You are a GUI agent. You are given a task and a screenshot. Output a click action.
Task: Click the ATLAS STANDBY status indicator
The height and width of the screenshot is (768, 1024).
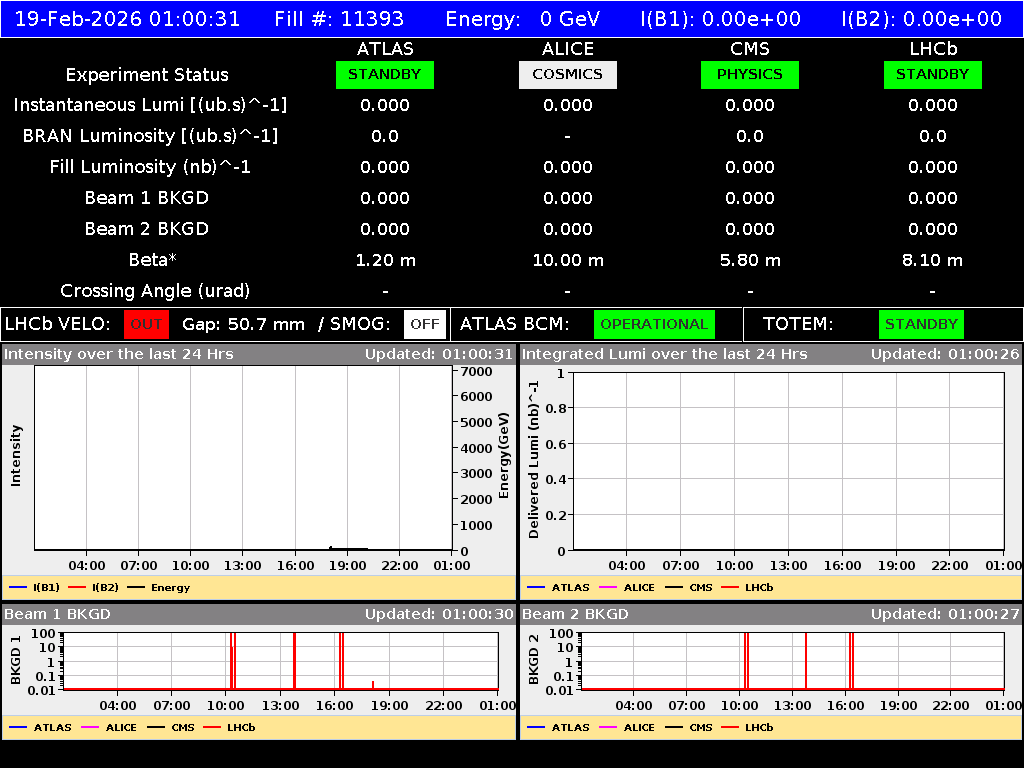pyautogui.click(x=384, y=74)
